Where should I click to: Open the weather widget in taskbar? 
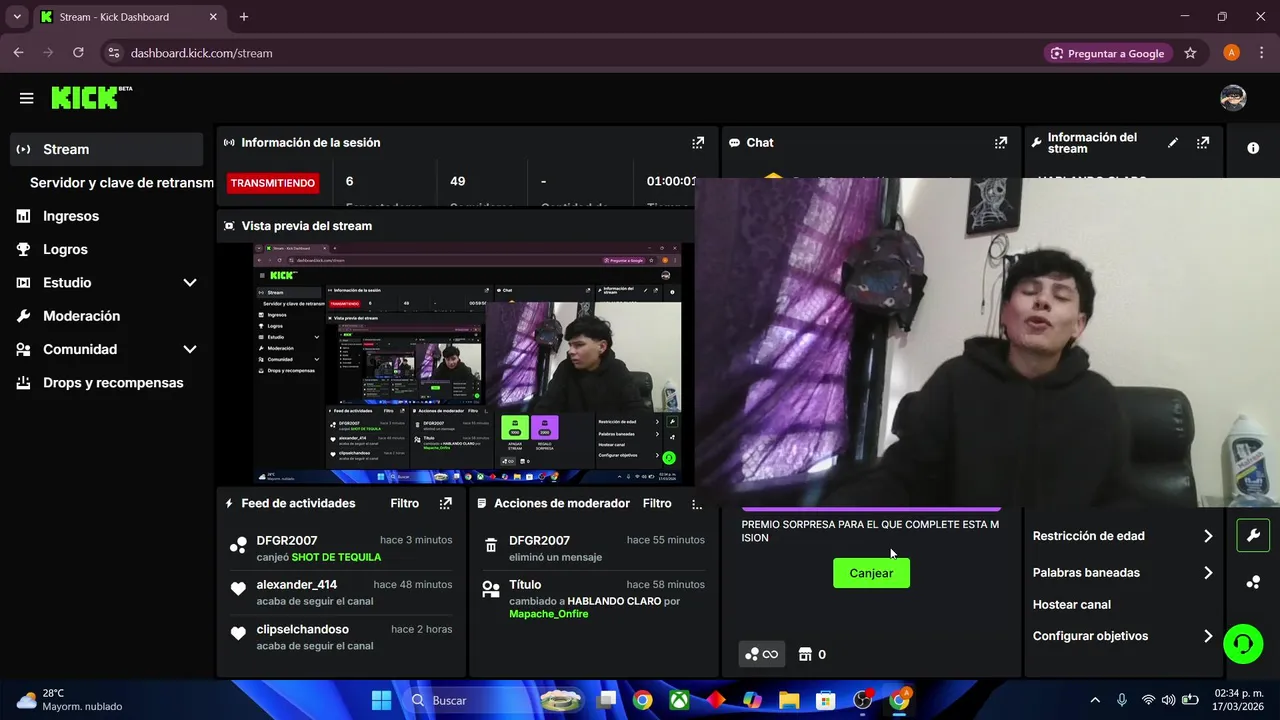pyautogui.click(x=69, y=700)
